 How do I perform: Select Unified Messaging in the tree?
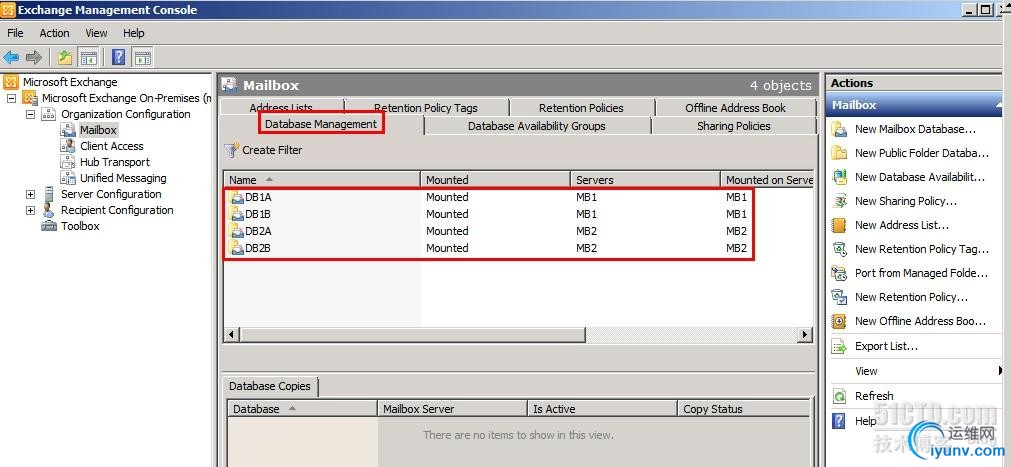point(123,179)
